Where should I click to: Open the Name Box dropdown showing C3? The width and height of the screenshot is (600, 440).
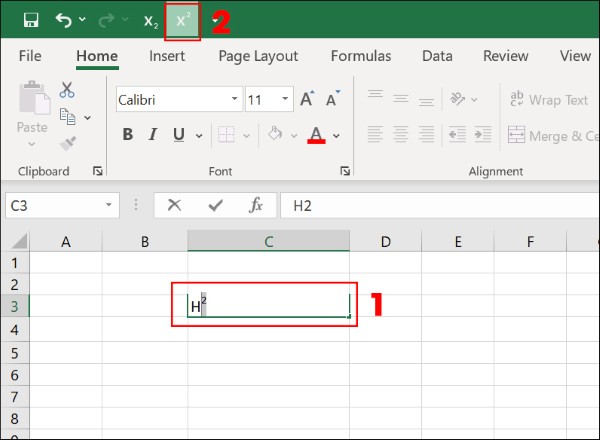tap(109, 205)
